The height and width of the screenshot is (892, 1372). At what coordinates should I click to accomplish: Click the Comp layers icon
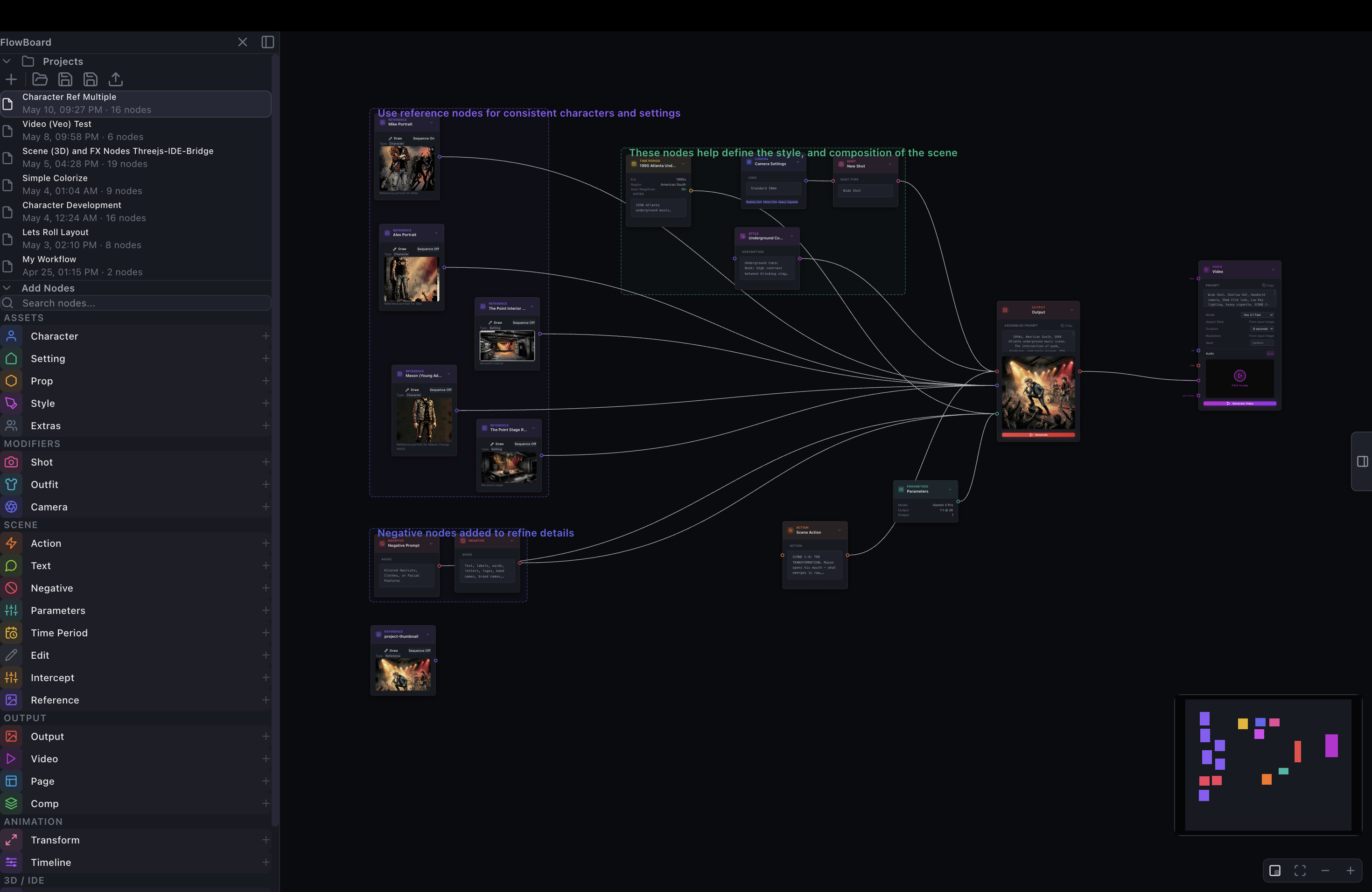click(12, 803)
